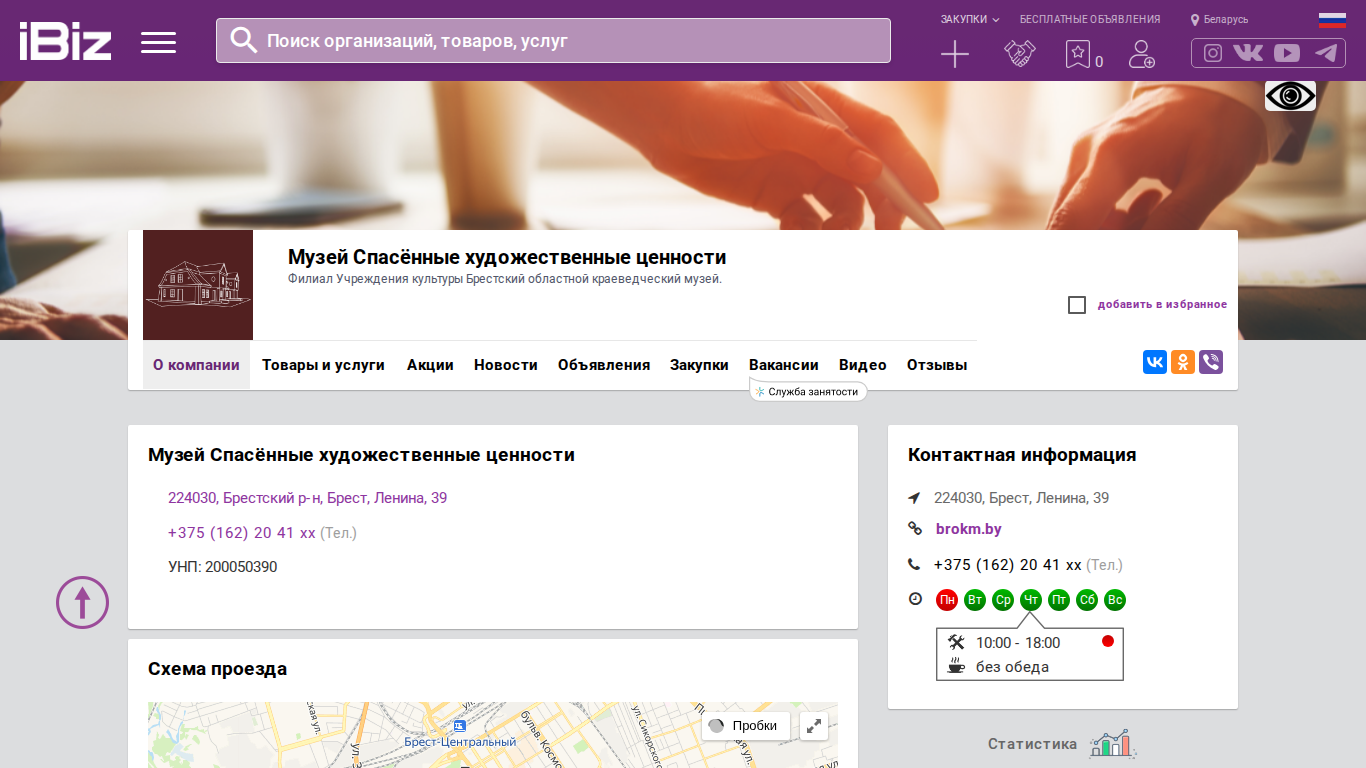Image resolution: width=1366 pixels, height=768 pixels.
Task: Toggle the accessibility eye icon
Action: (x=1290, y=96)
